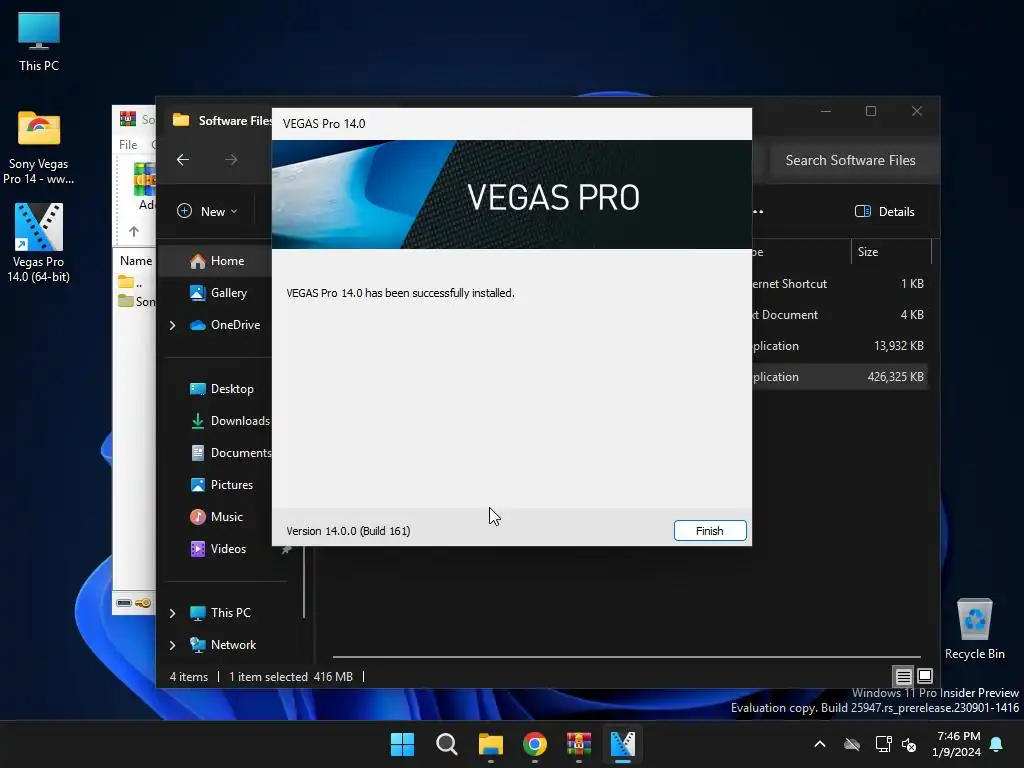Open This PC desktop icon
Image resolution: width=1024 pixels, height=768 pixels.
(x=39, y=42)
